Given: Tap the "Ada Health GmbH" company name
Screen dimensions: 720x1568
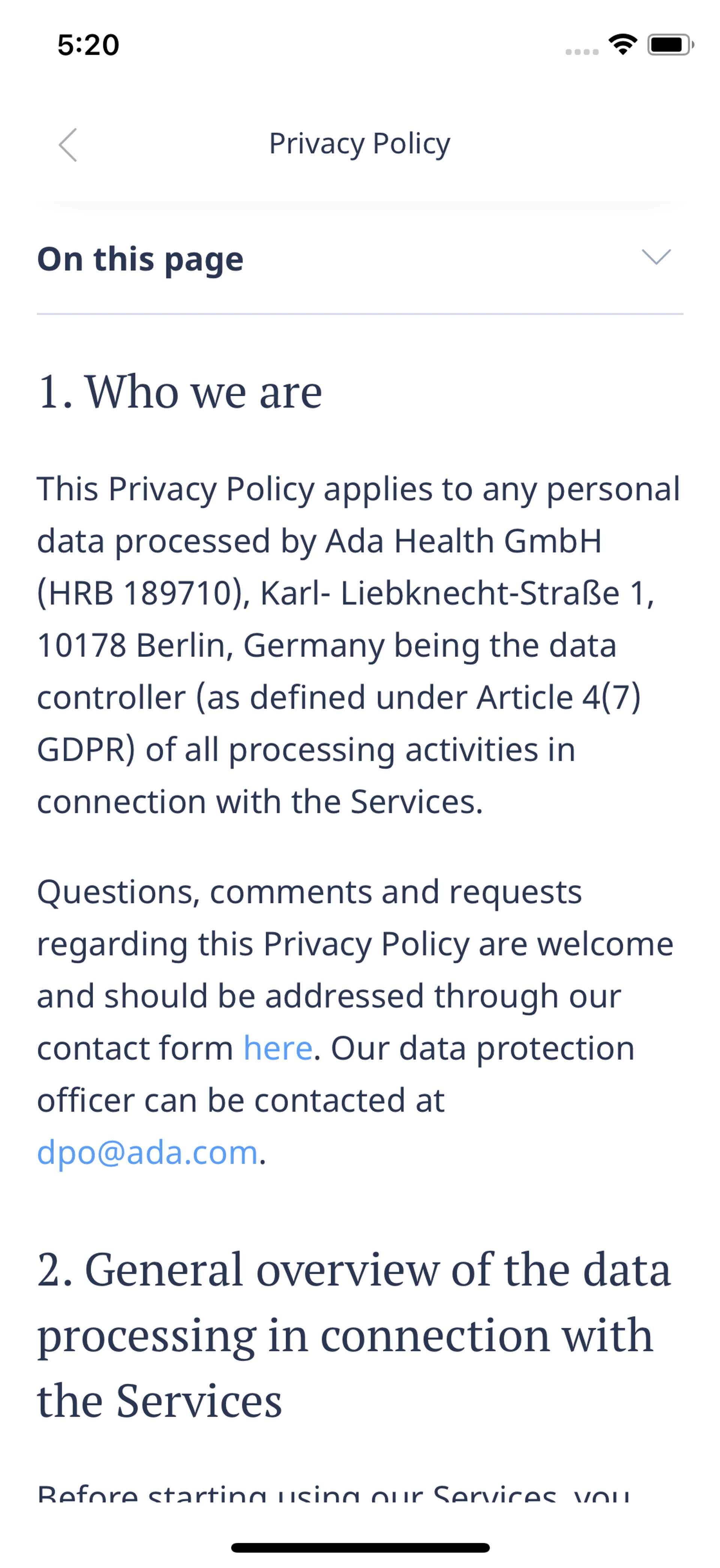Looking at the screenshot, I should click(x=464, y=541).
